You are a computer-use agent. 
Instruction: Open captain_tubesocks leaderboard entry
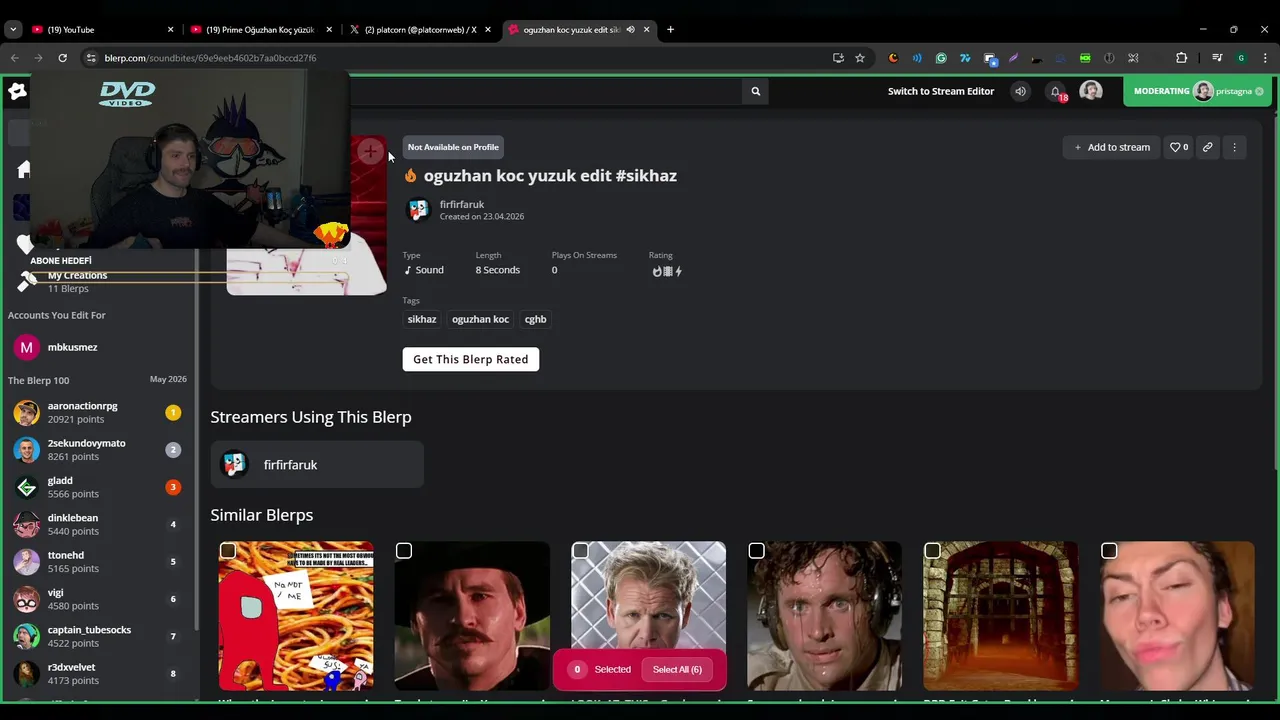point(100,636)
